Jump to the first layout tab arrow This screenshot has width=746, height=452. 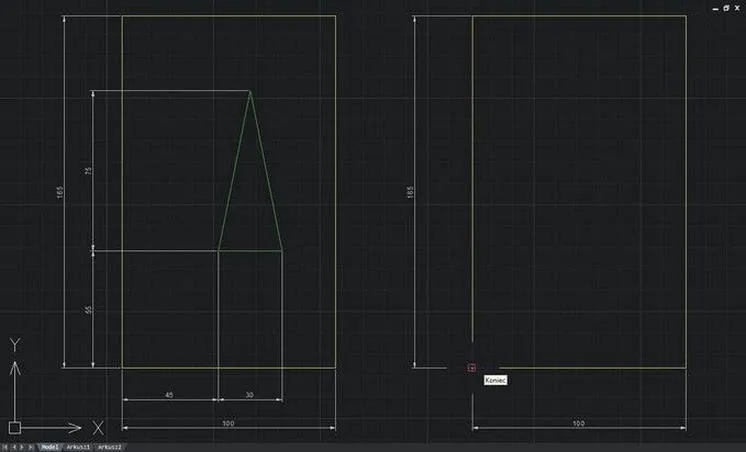[x=6, y=447]
